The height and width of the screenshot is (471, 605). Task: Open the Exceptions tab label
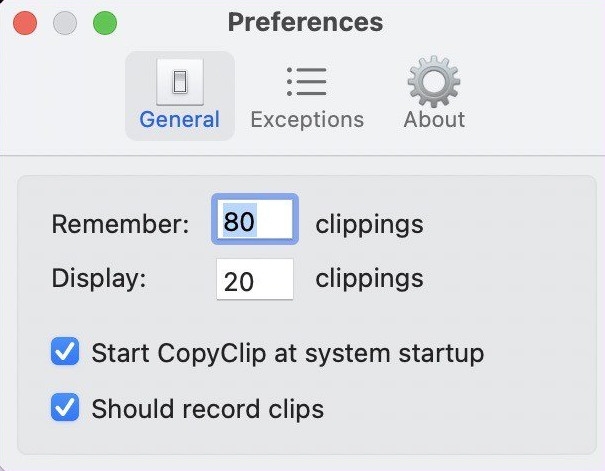(x=307, y=120)
